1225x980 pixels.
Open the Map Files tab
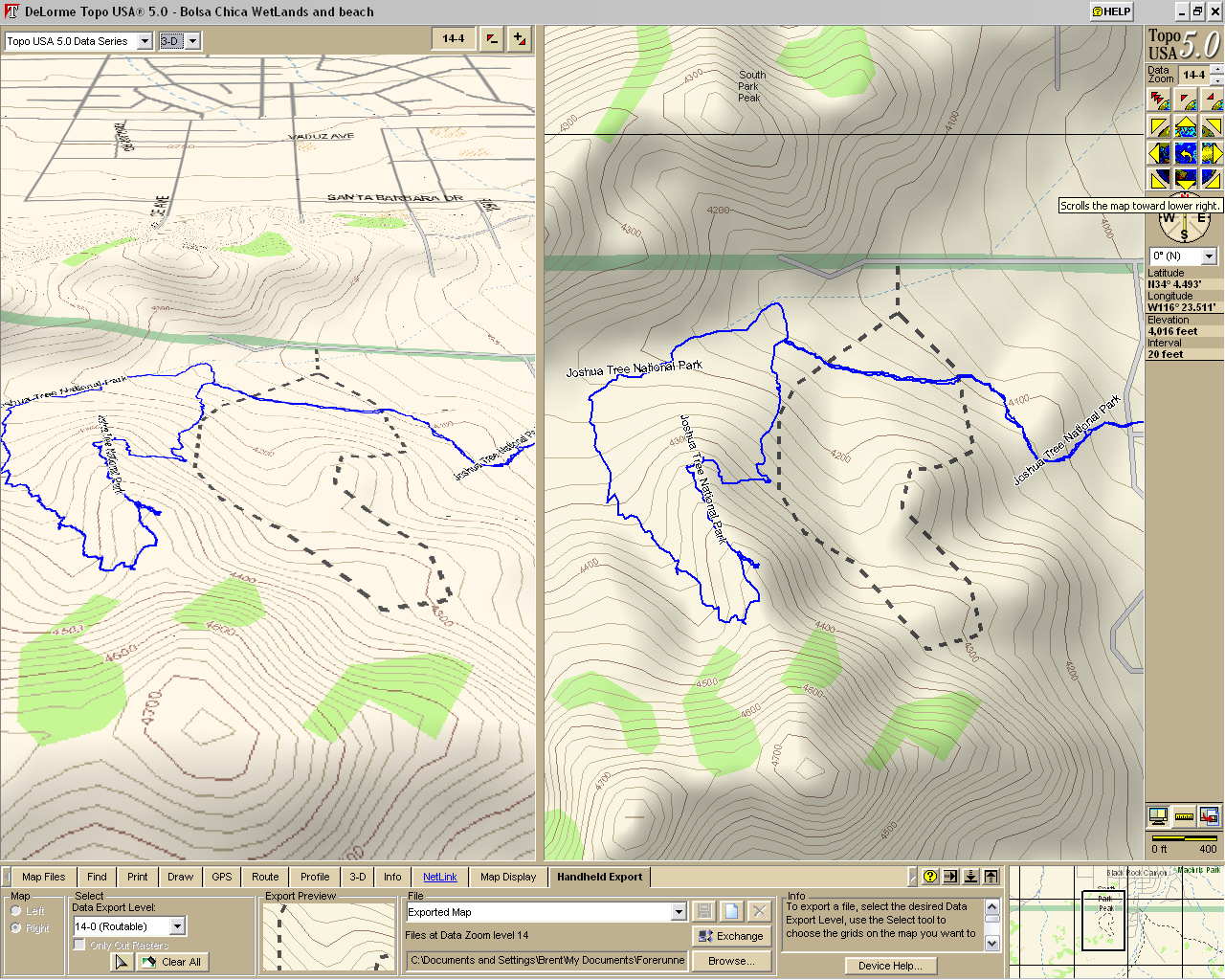click(43, 877)
